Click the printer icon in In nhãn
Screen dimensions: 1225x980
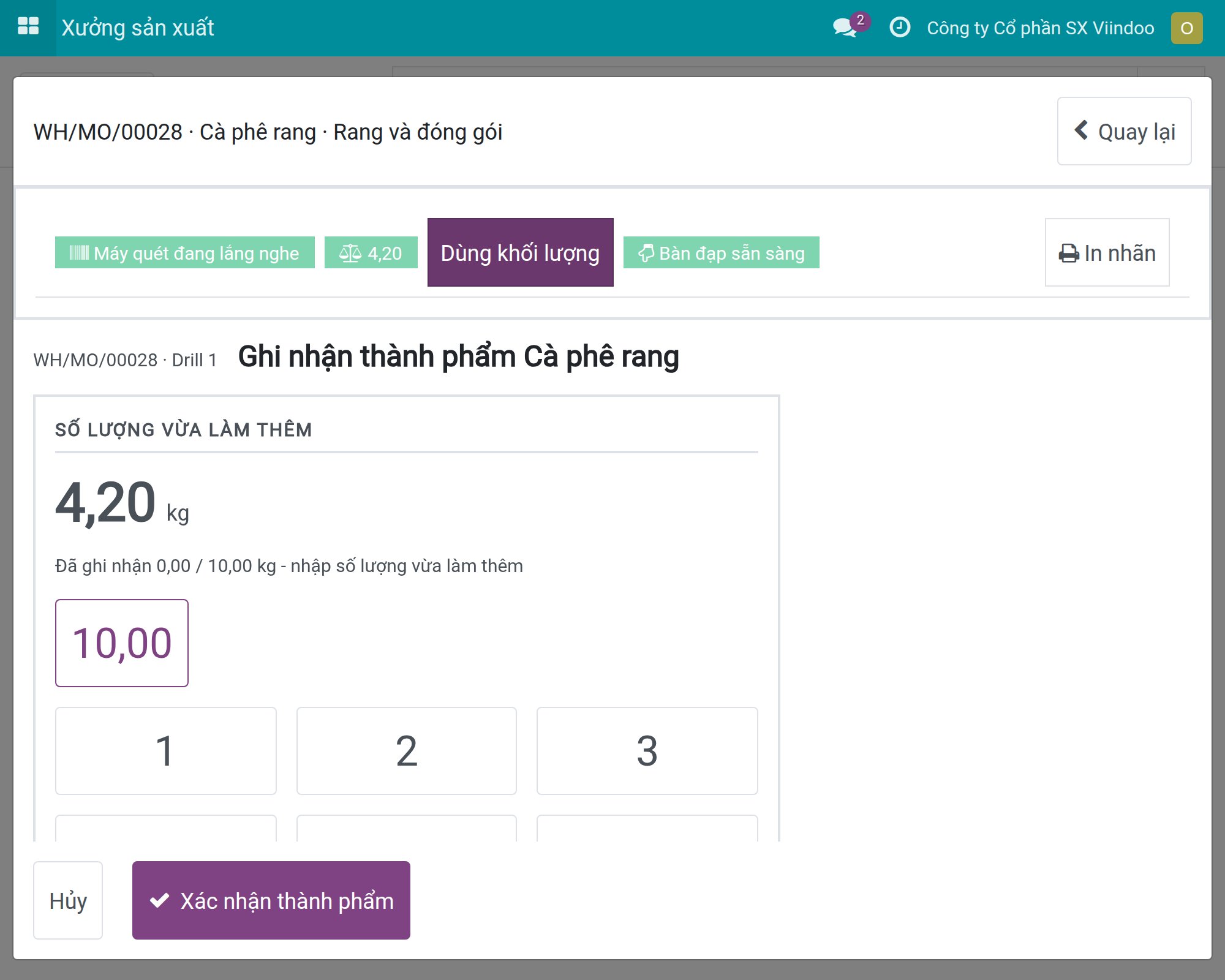click(1069, 254)
